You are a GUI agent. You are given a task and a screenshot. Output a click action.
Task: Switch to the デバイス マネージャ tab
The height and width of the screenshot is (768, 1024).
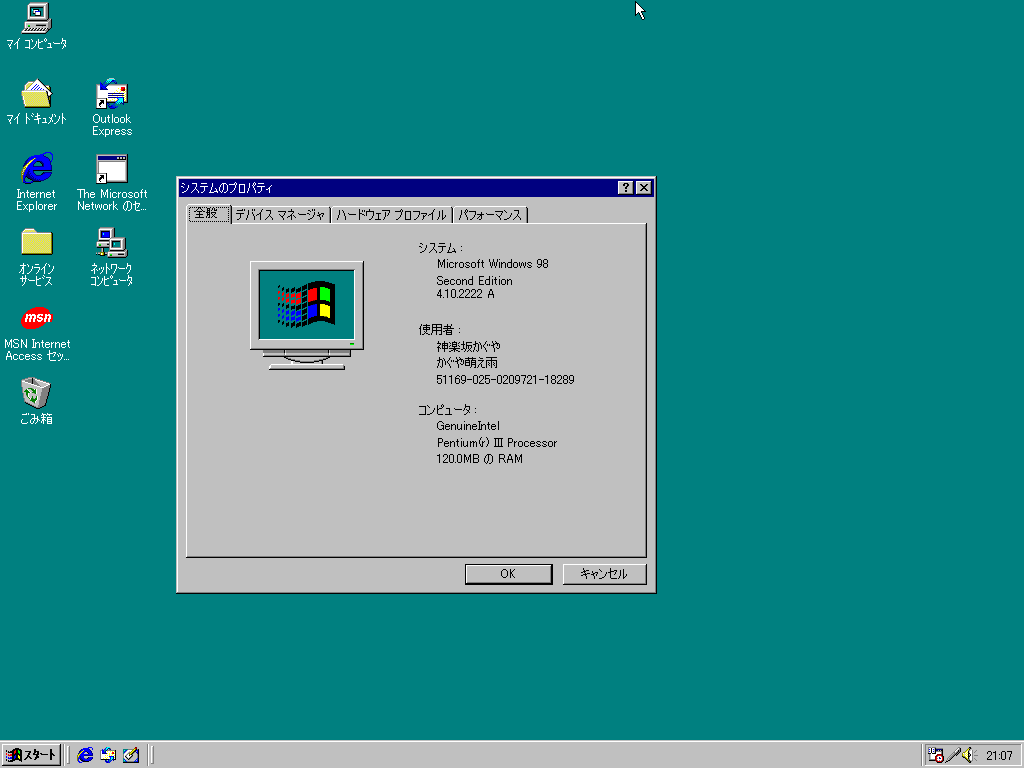[x=280, y=215]
